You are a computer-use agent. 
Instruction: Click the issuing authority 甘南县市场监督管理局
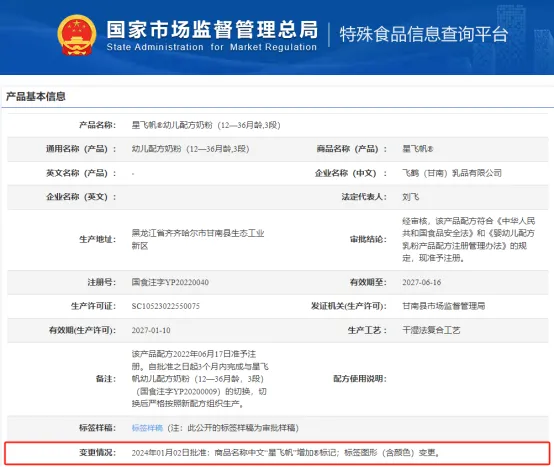click(443, 306)
